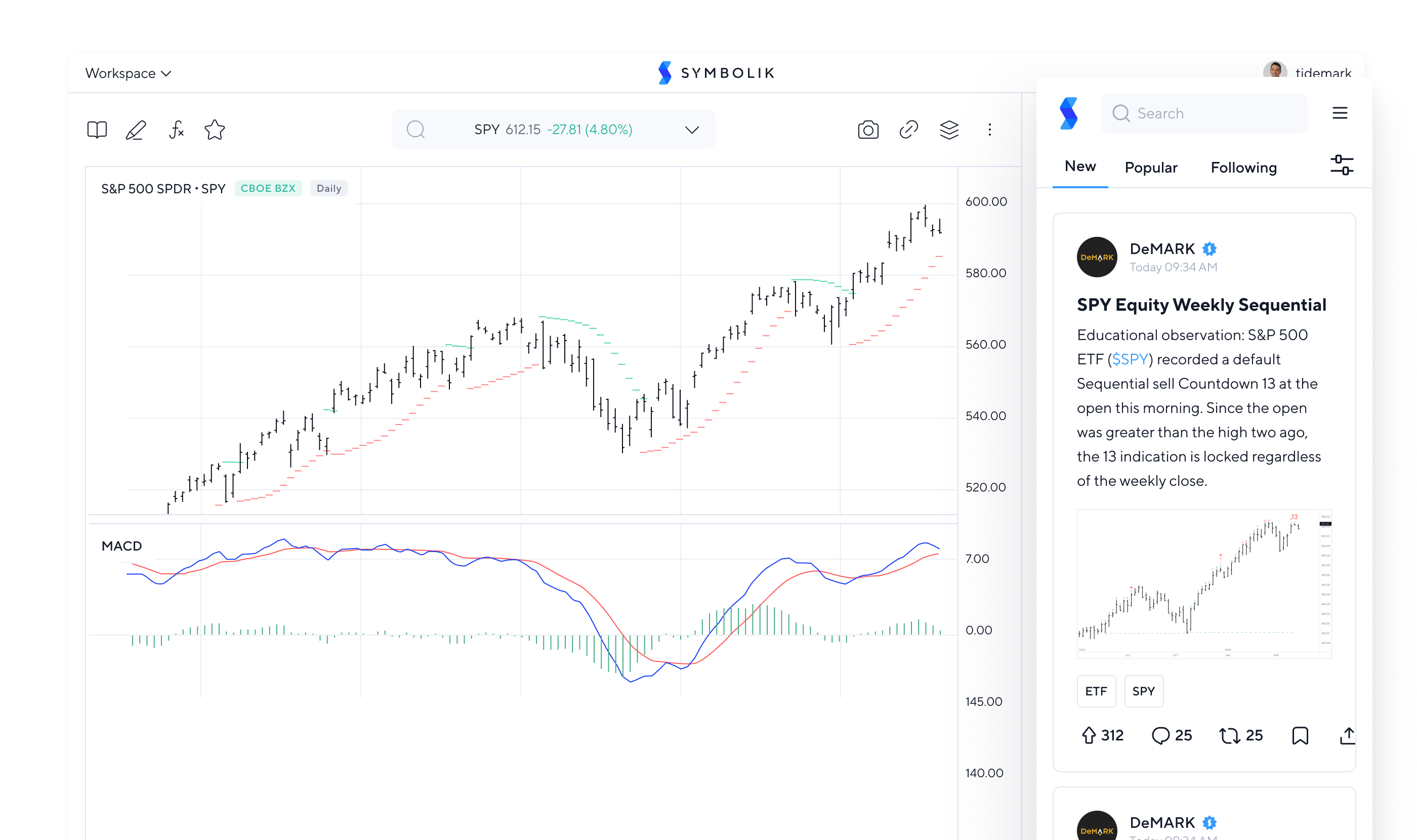Click the Symbolik logo in feed panel
This screenshot has width=1417, height=840.
point(1068,113)
